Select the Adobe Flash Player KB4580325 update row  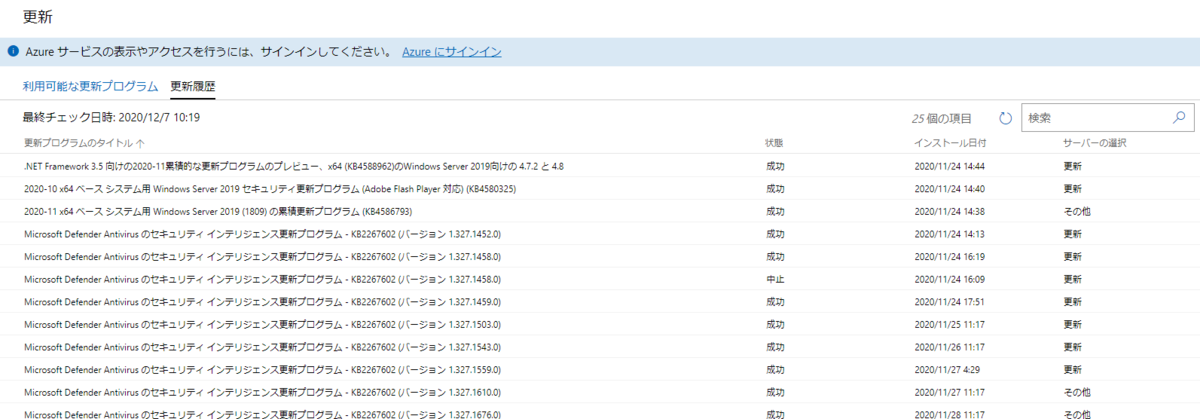(600, 188)
